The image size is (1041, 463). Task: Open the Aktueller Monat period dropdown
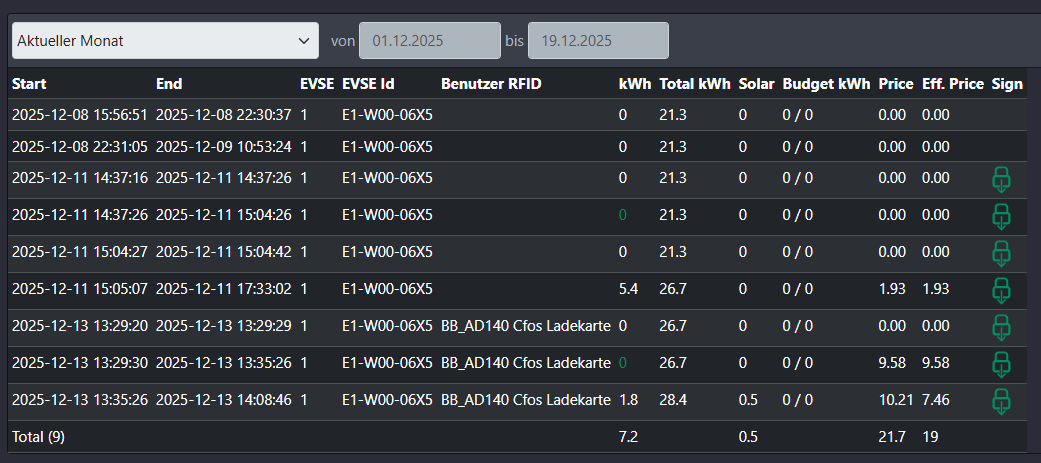(x=165, y=41)
